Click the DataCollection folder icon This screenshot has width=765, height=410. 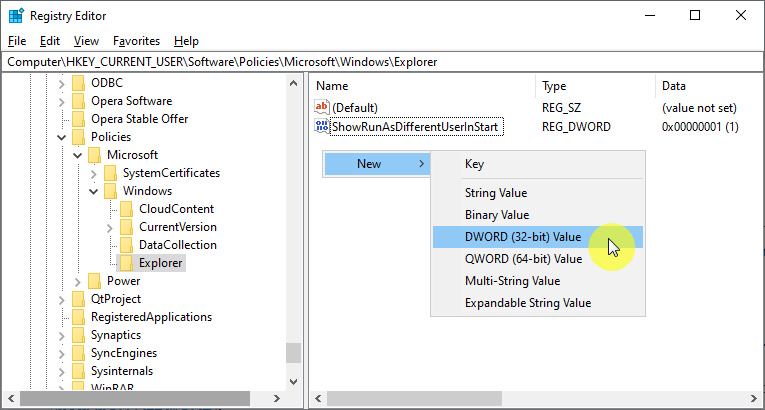(127, 245)
